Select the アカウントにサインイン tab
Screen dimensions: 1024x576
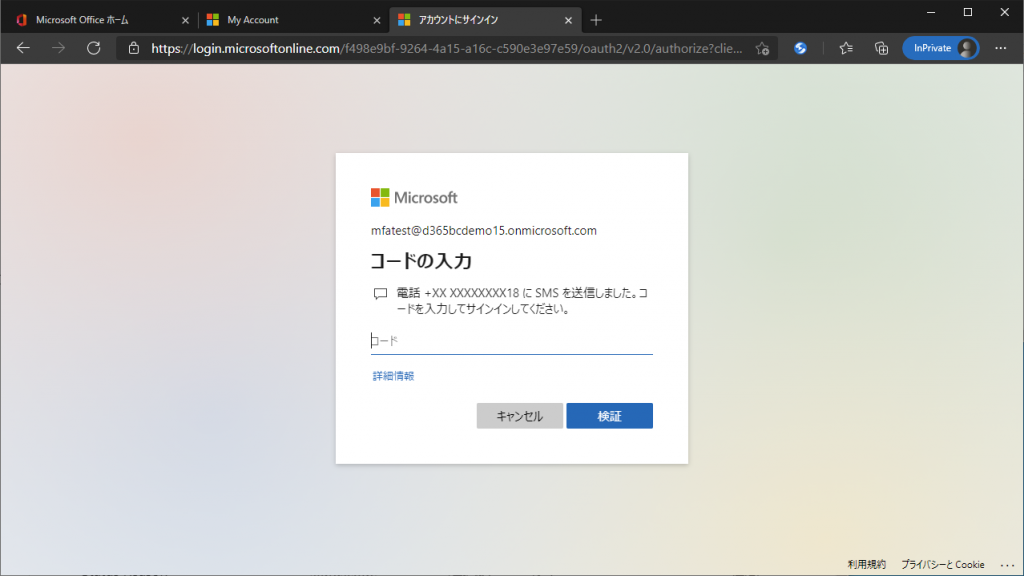point(483,20)
